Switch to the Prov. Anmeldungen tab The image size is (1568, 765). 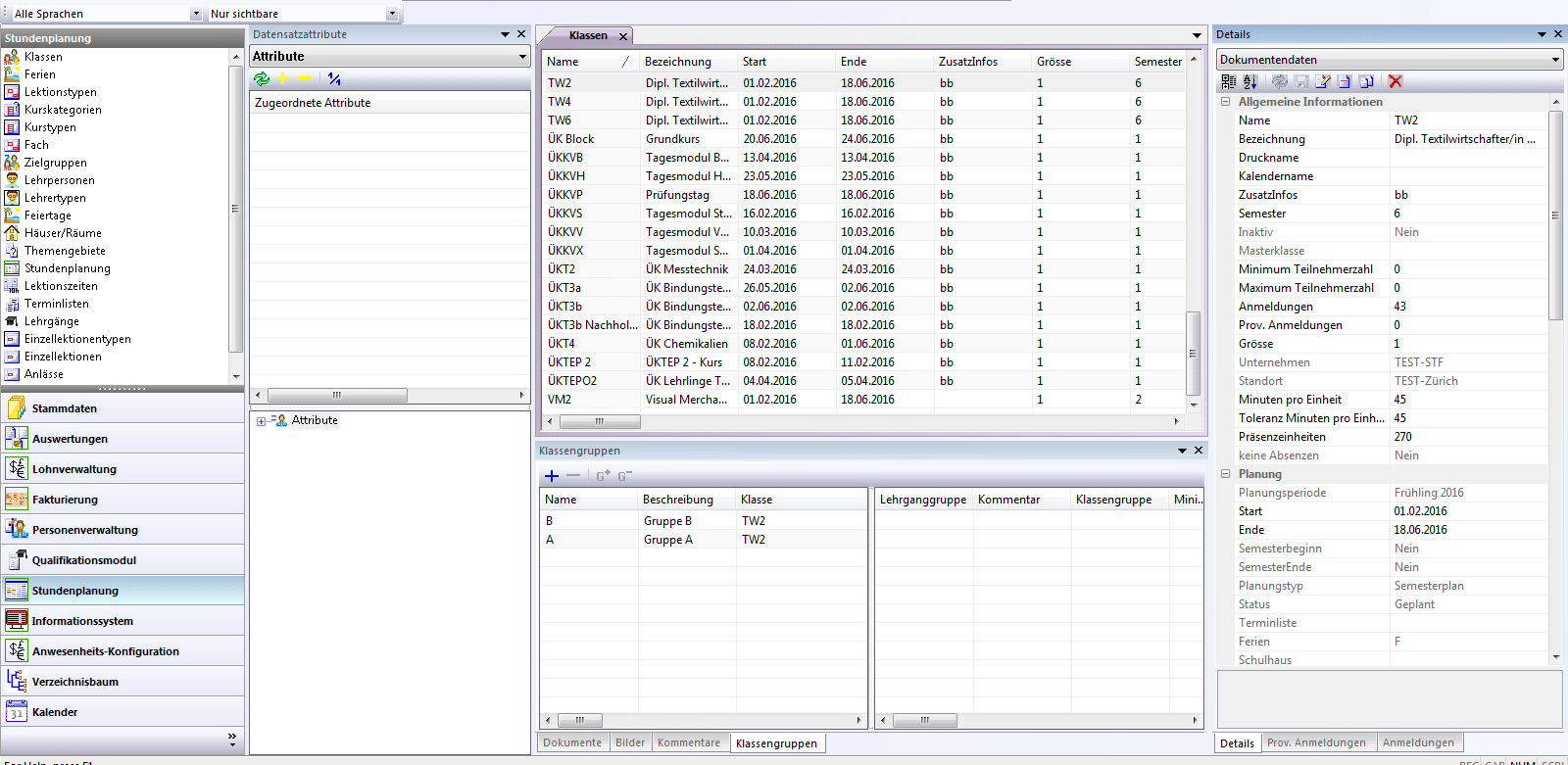[x=1315, y=742]
